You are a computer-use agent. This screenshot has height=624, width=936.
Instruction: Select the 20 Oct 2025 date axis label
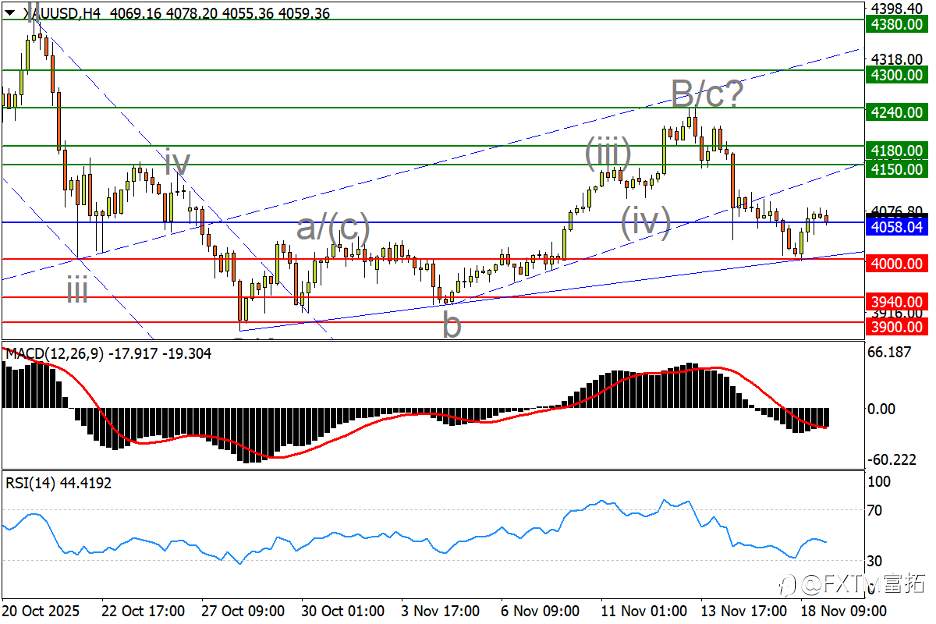click(x=41, y=611)
